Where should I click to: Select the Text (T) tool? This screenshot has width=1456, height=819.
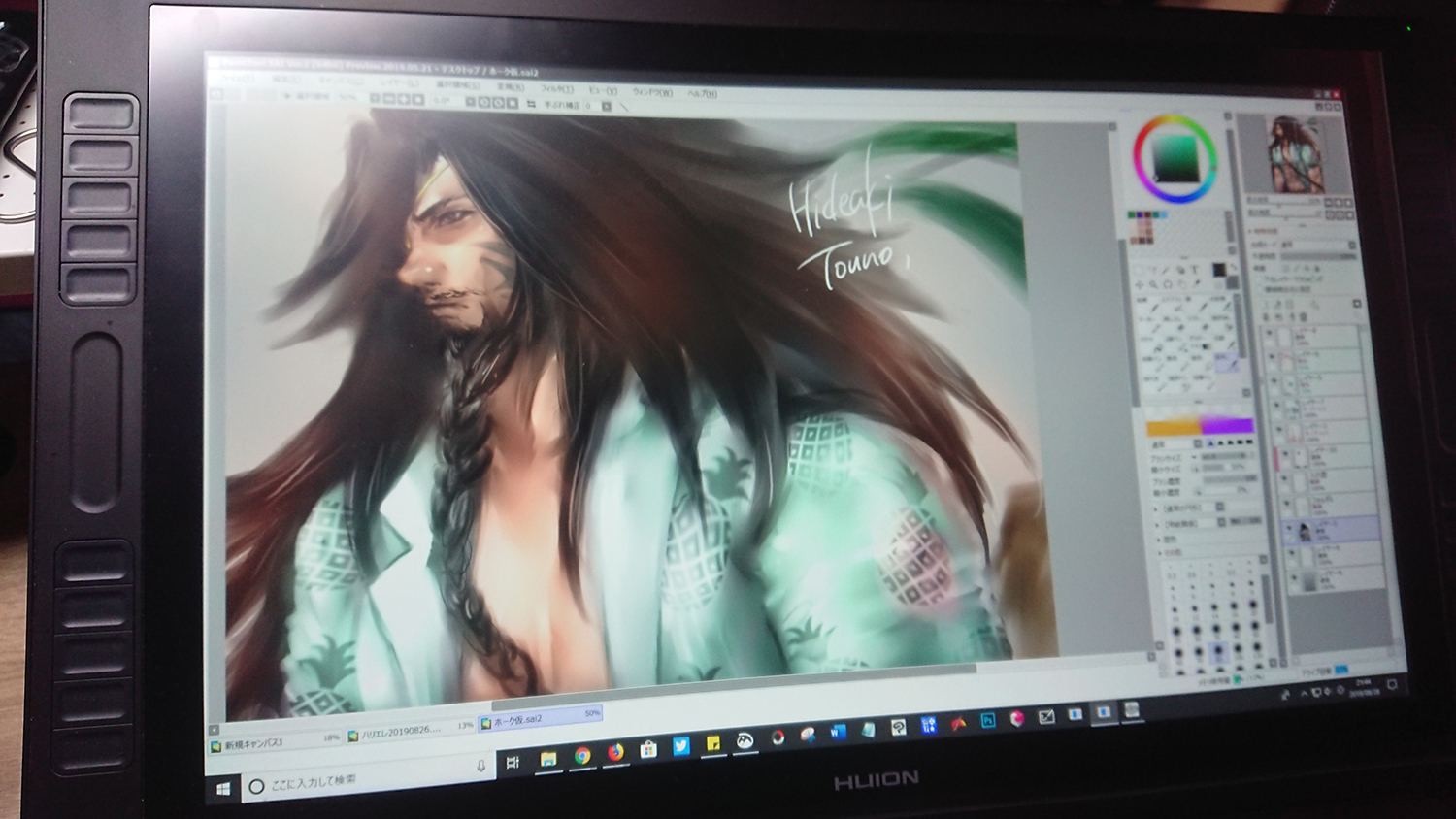tap(1196, 270)
